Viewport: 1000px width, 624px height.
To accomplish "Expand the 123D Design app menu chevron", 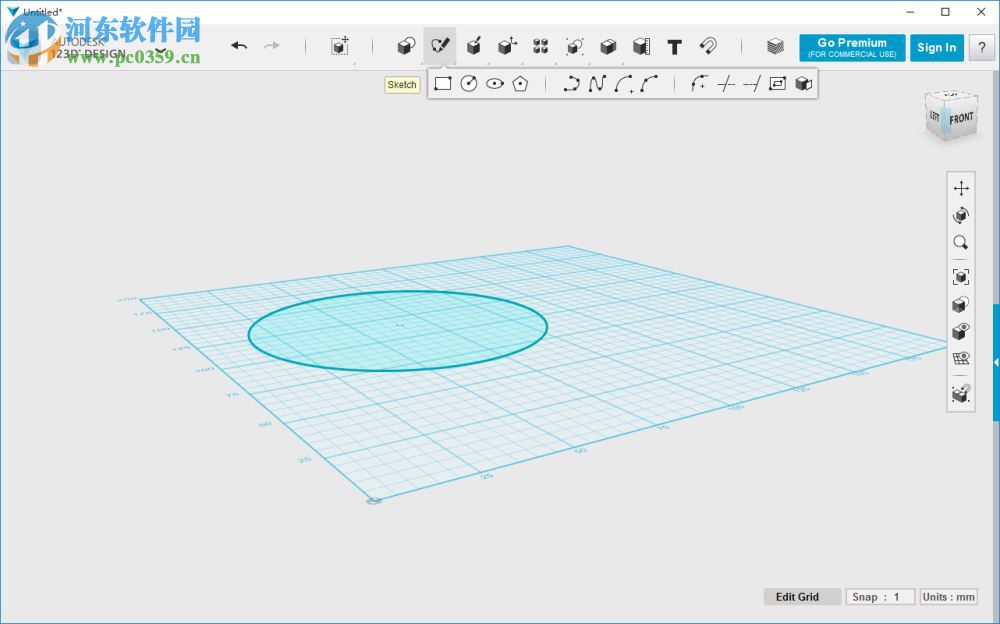I will 163,48.
